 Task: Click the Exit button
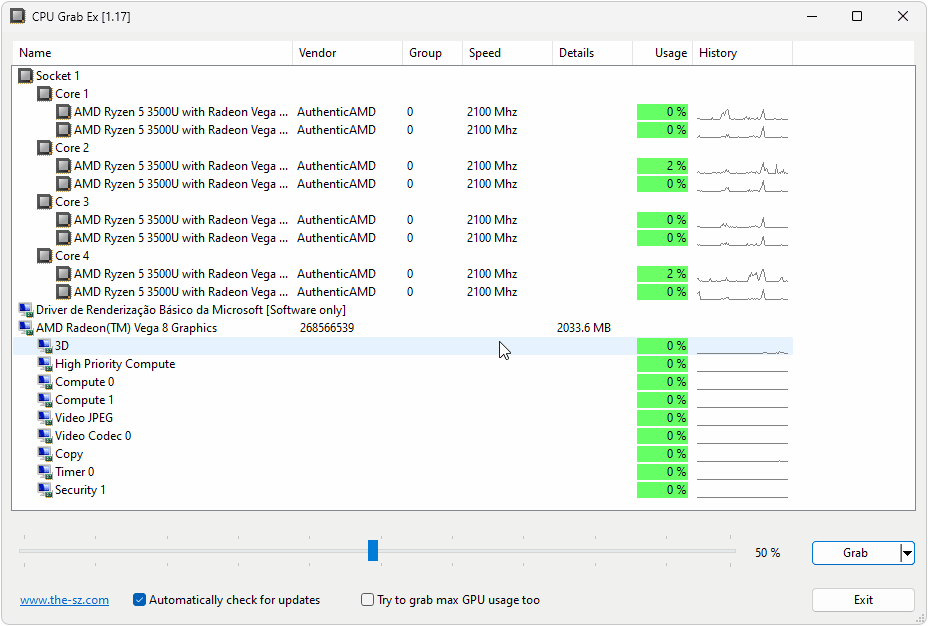[863, 600]
